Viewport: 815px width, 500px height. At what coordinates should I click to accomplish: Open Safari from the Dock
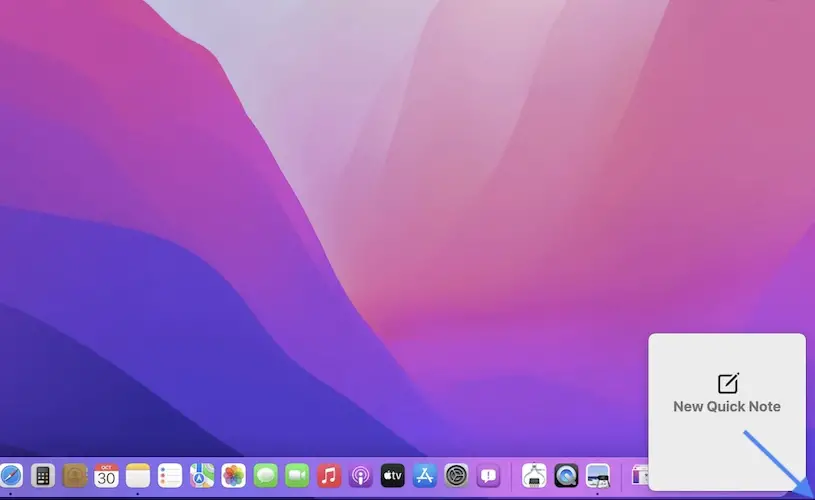pos(11,476)
